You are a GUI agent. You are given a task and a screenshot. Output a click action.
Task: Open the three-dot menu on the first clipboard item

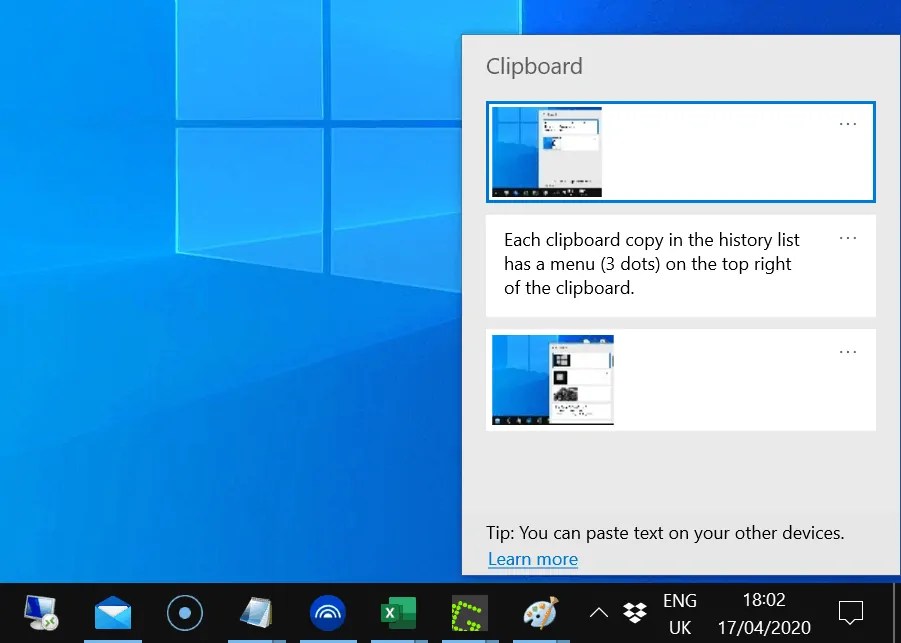tap(847, 123)
